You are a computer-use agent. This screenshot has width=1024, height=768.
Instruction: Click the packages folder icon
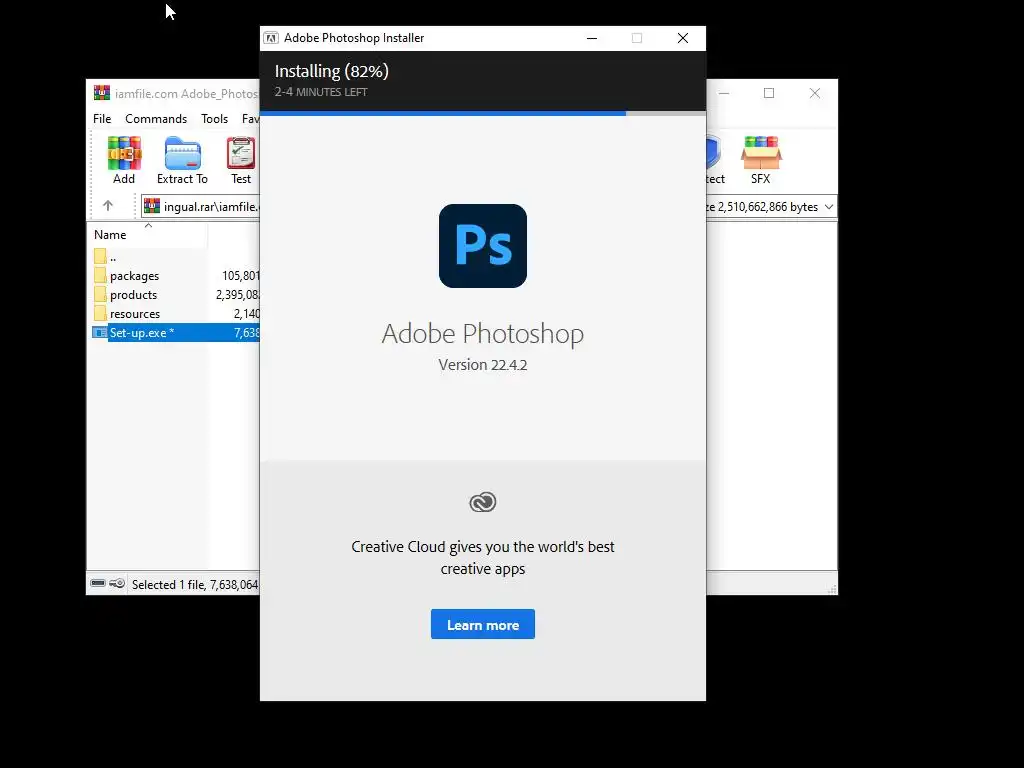click(100, 275)
